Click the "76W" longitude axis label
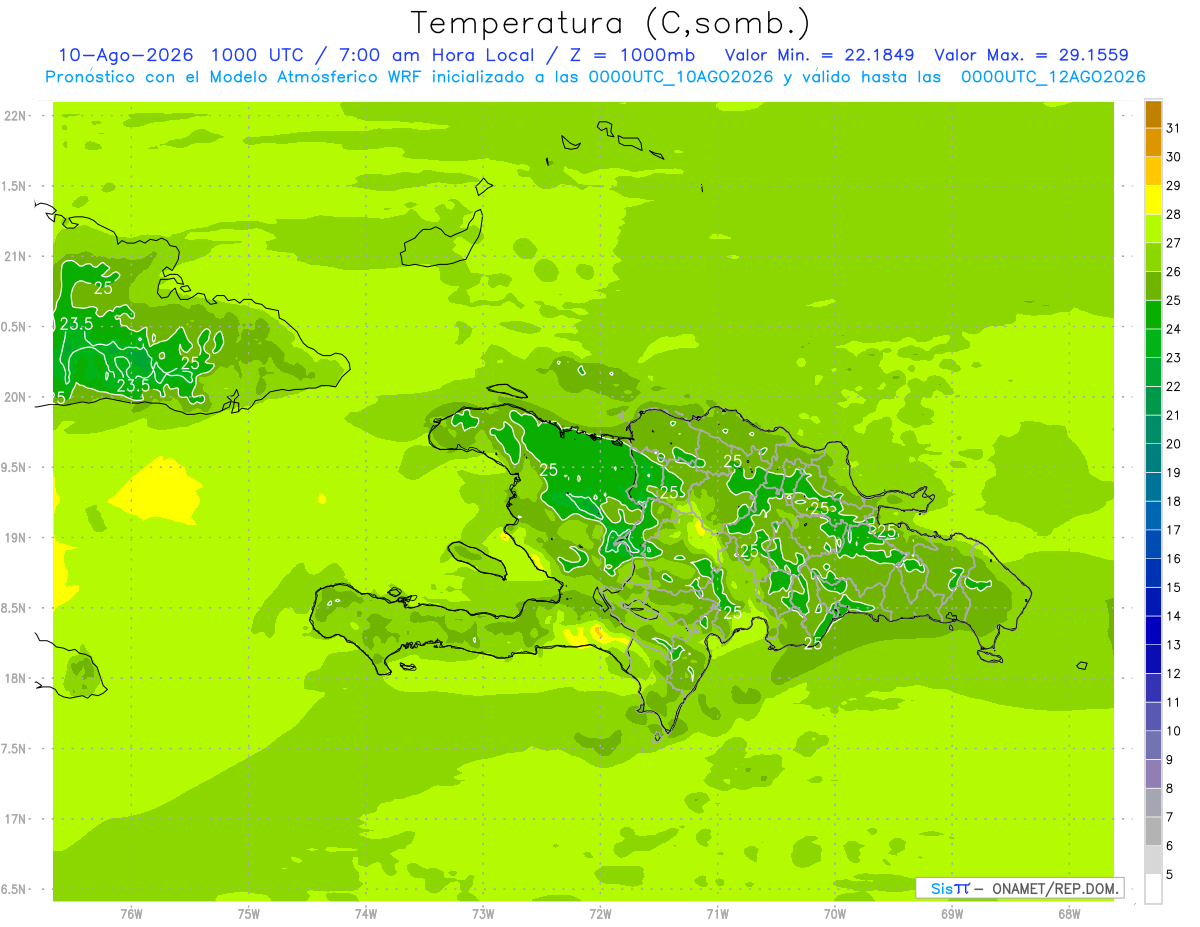 click(x=131, y=914)
